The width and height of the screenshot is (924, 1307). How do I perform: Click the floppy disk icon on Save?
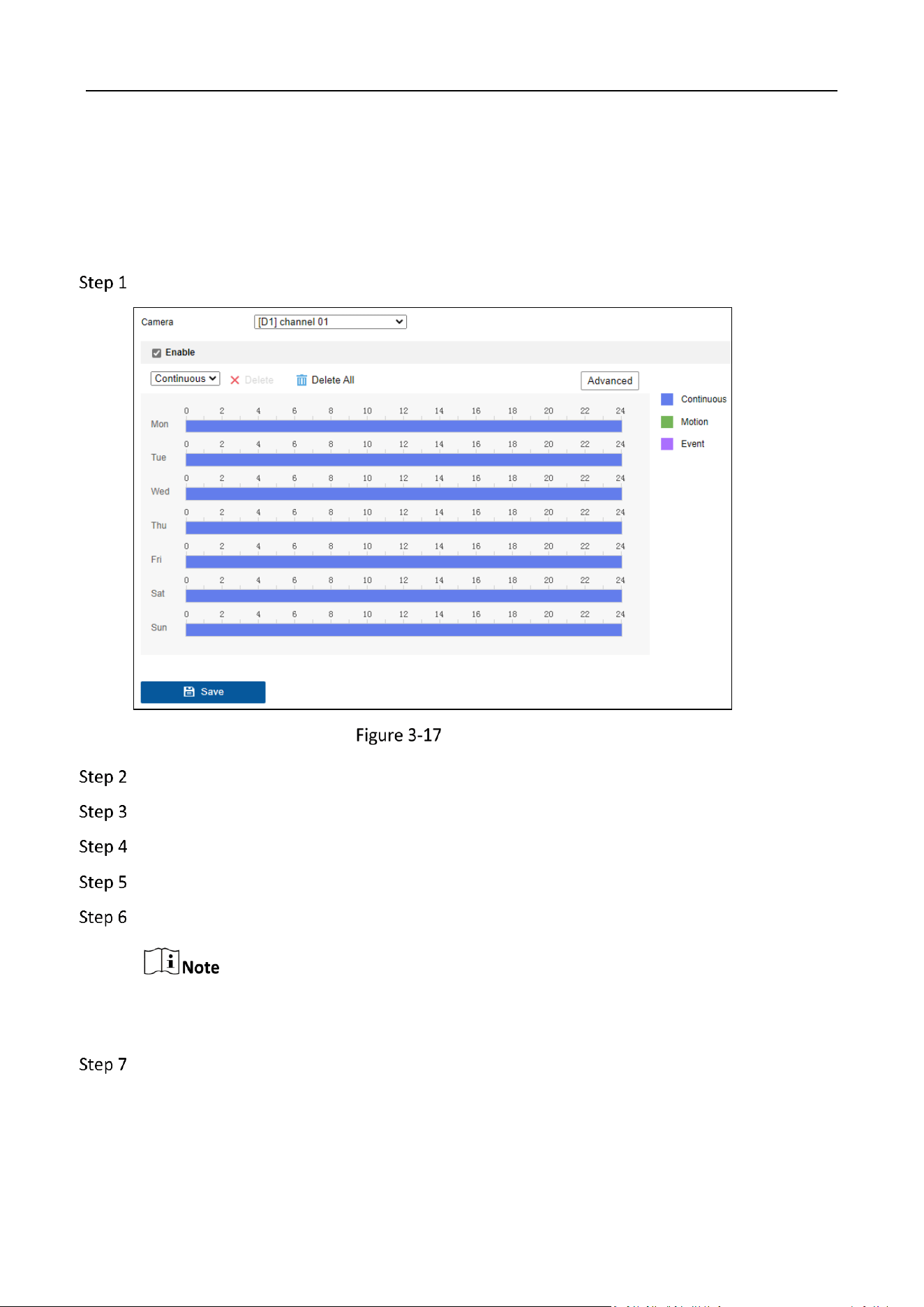[189, 692]
